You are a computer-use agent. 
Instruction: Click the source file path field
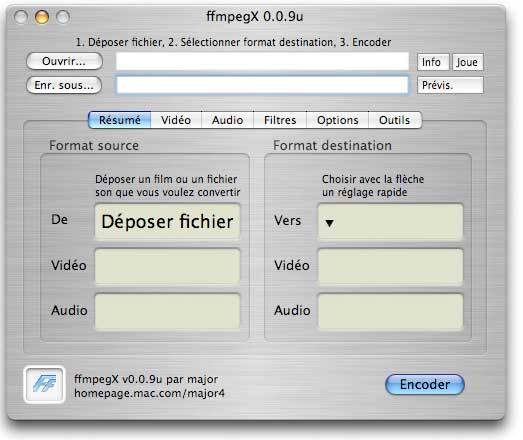tap(262, 61)
